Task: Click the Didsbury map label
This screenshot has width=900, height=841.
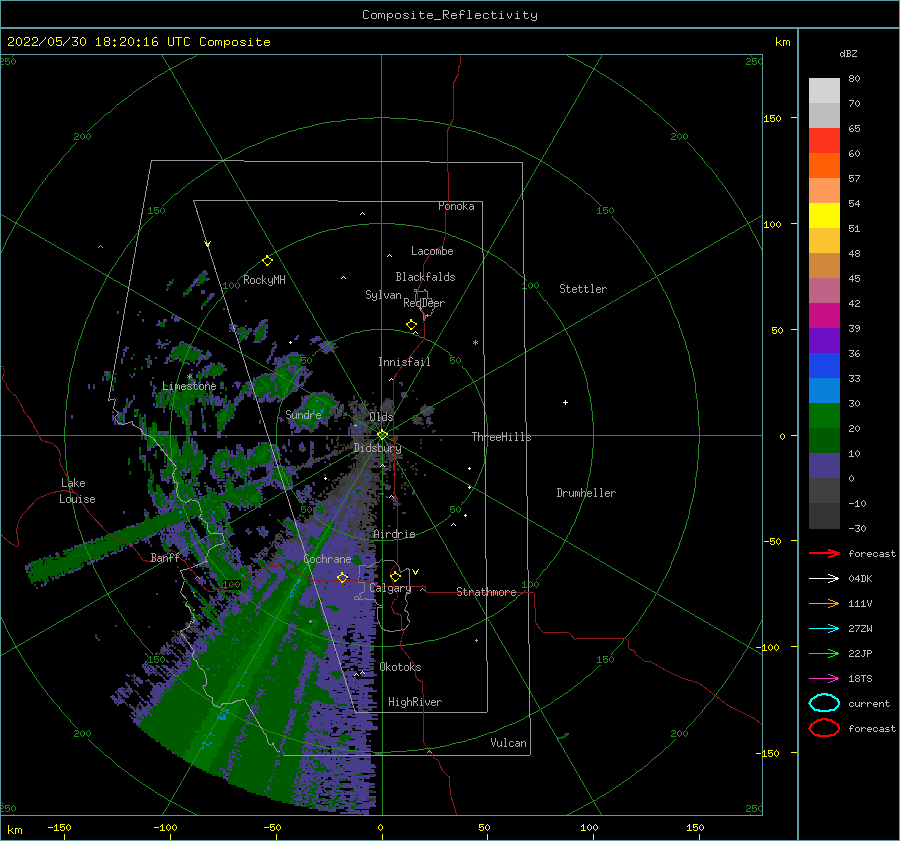Action: (377, 448)
